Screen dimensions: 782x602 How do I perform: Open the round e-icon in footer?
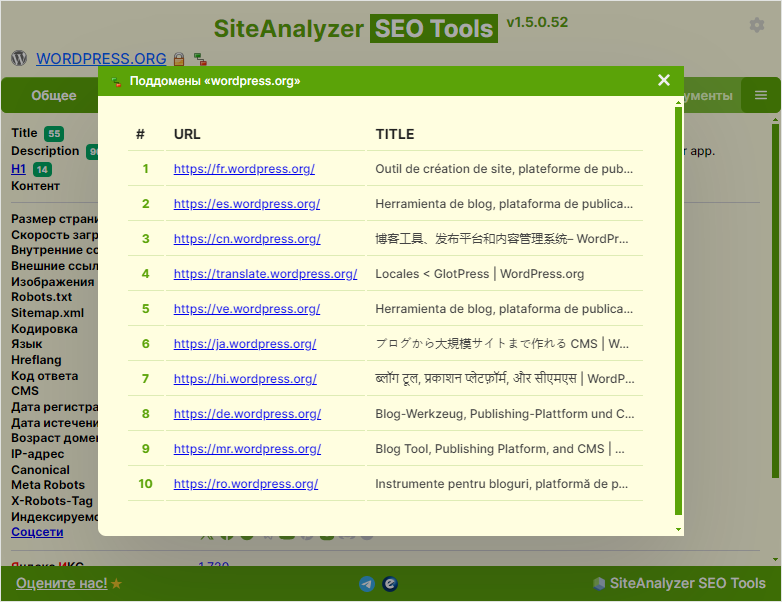coord(390,584)
